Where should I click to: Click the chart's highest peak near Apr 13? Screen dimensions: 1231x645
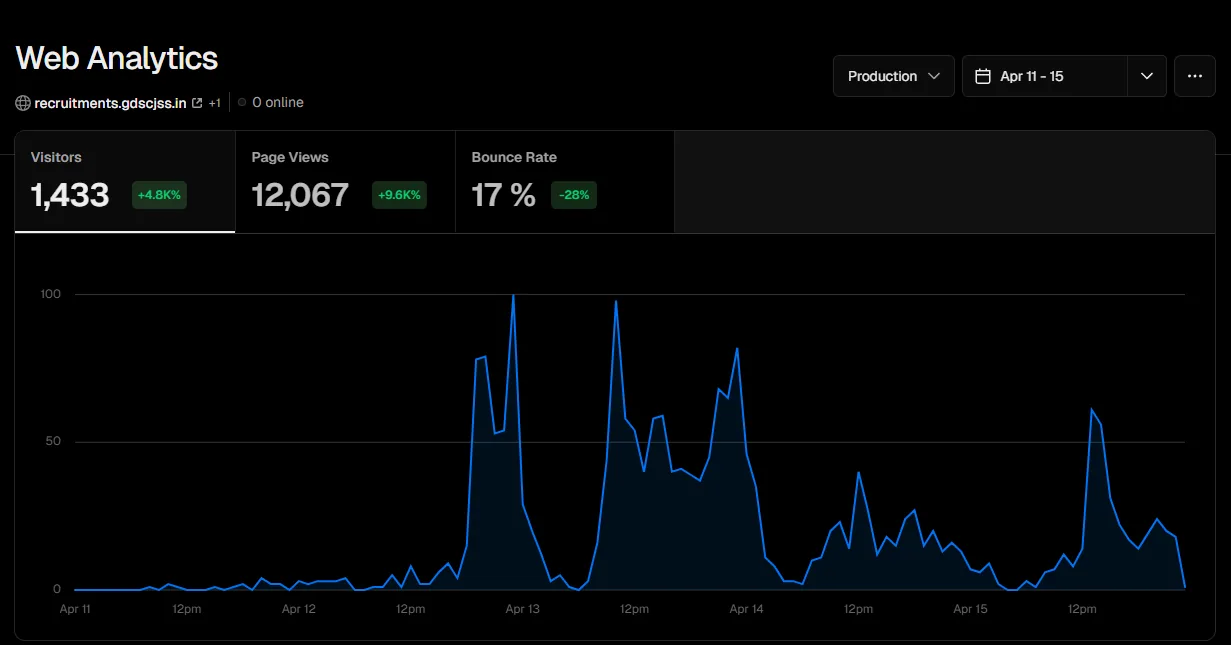(513, 295)
